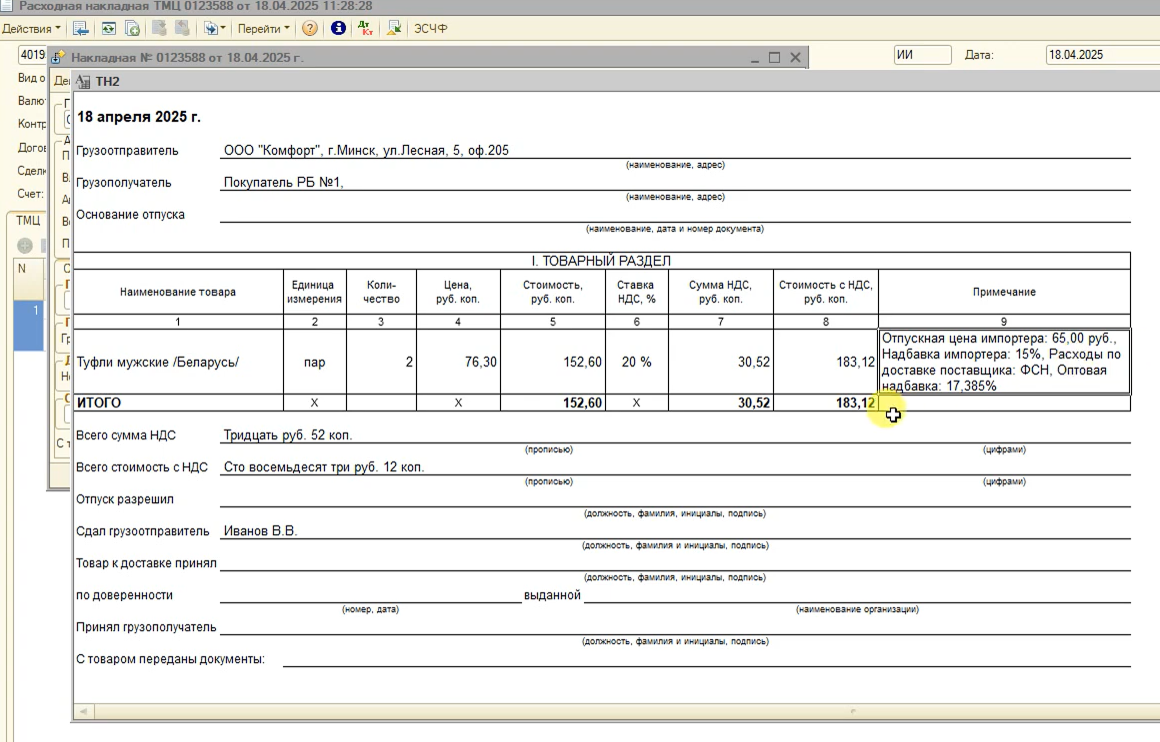Image resolution: width=1160 pixels, height=742 pixels.
Task: Click the Стоимость с НДС column header
Action: click(826, 292)
